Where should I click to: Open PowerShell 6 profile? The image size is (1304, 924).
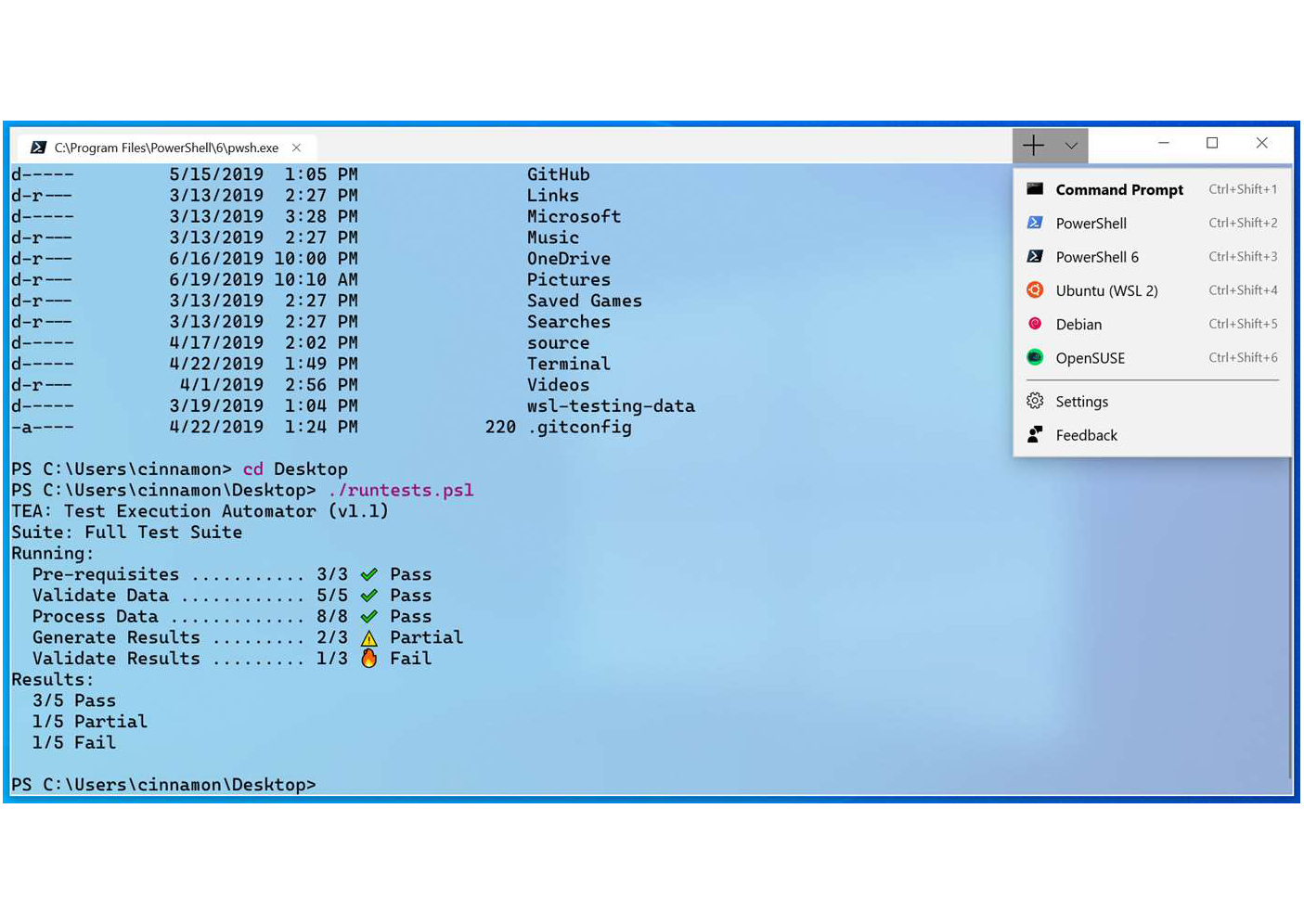1153,257
